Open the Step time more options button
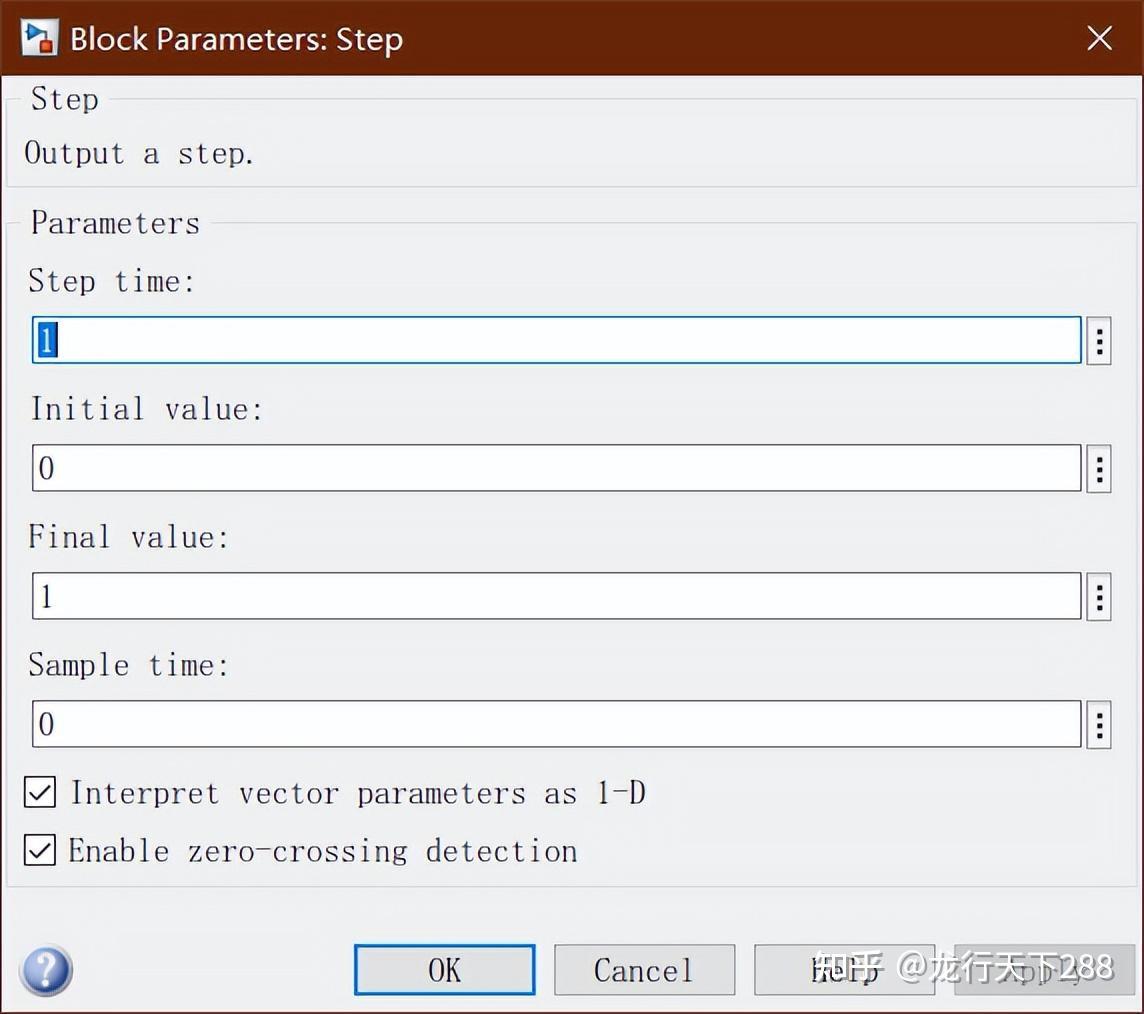 tap(1099, 341)
